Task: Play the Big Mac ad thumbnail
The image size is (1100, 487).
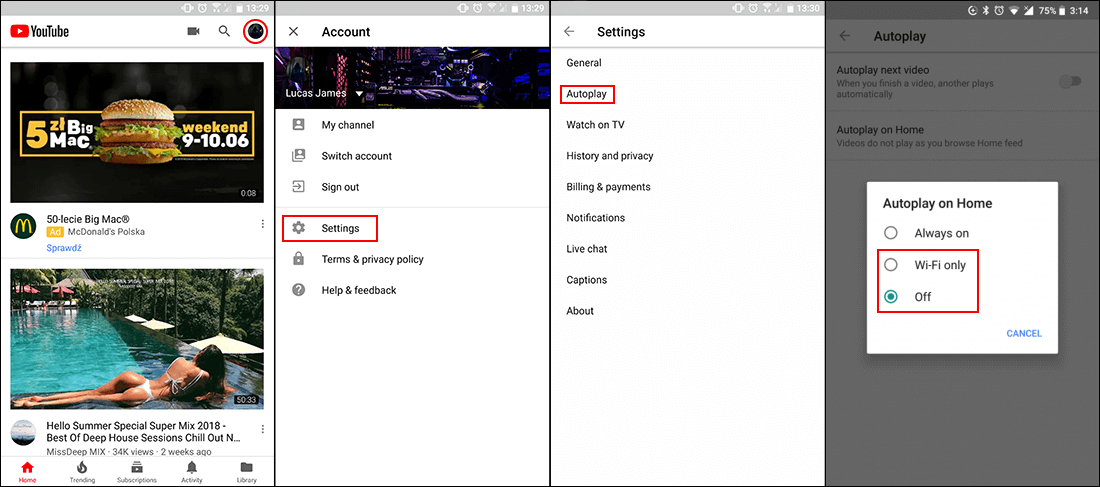Action: [138, 133]
